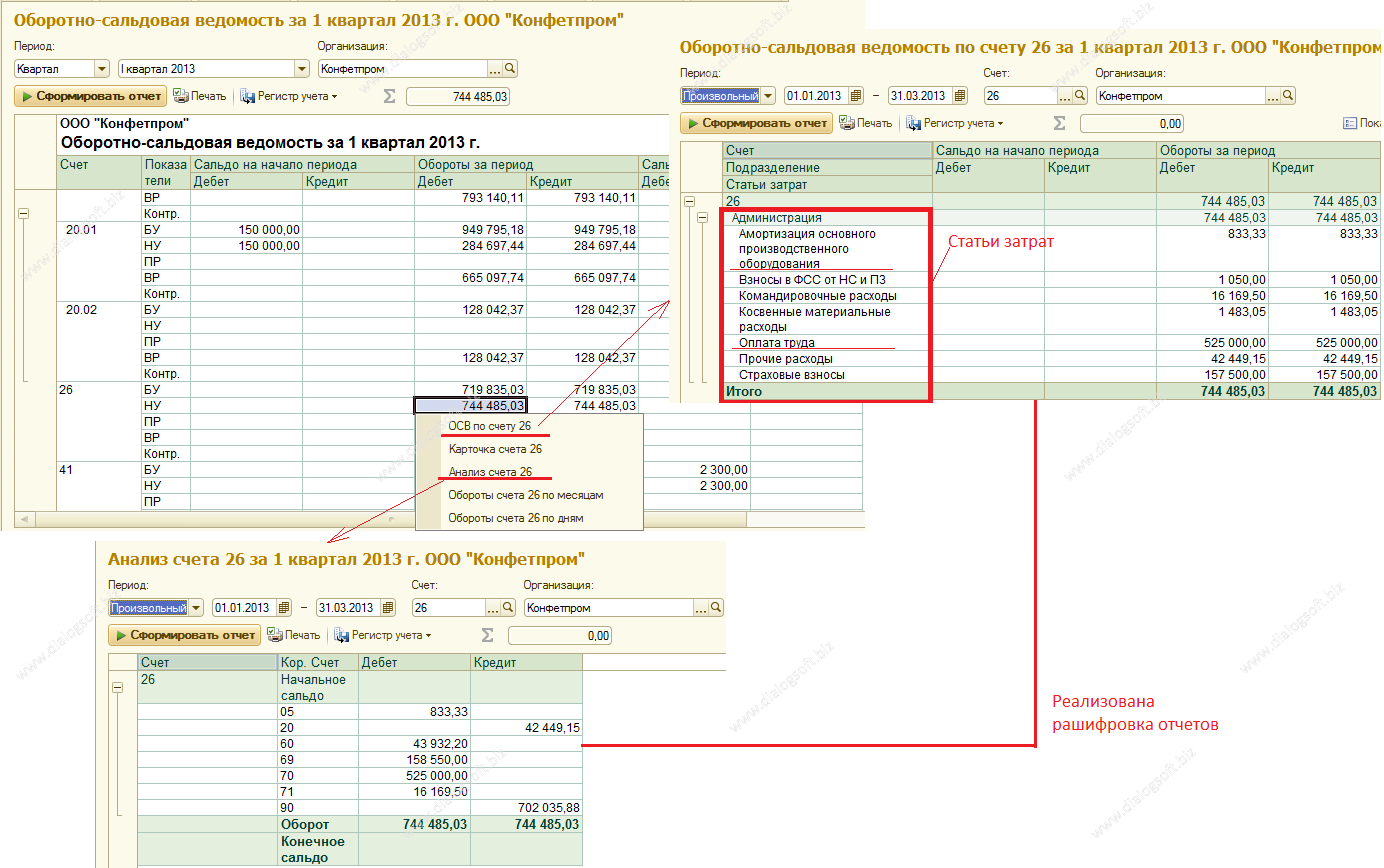The width and height of the screenshot is (1384, 868).
Task: Click into Организация field in Анализ счета 26 window
Action: (x=609, y=608)
